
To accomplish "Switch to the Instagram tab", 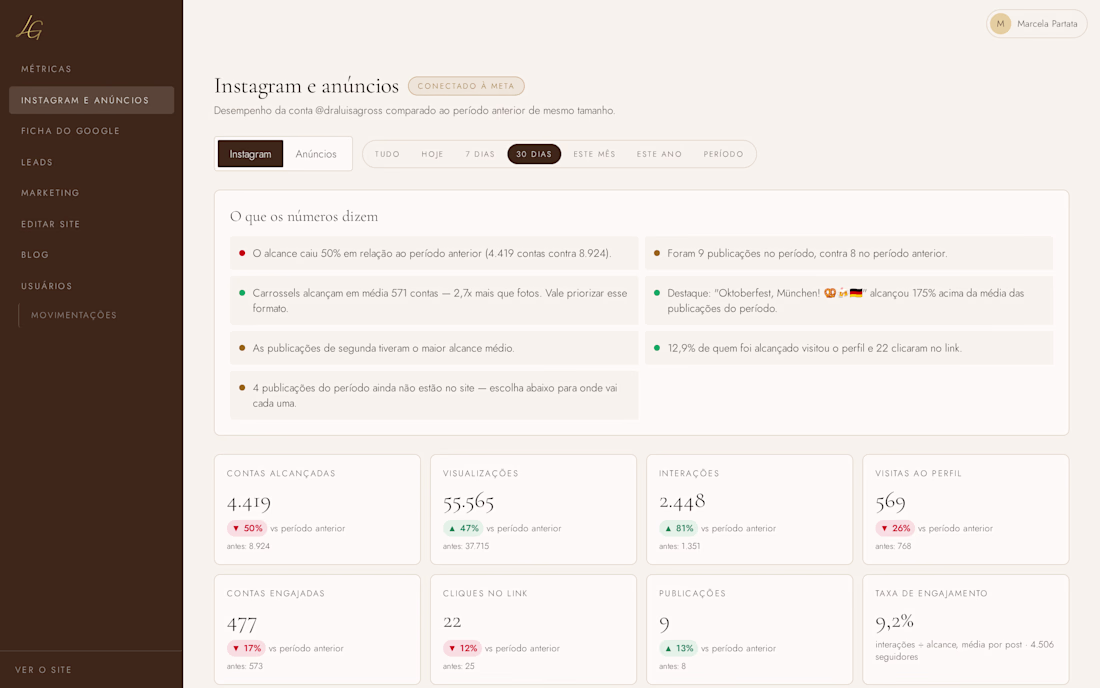I will (250, 154).
